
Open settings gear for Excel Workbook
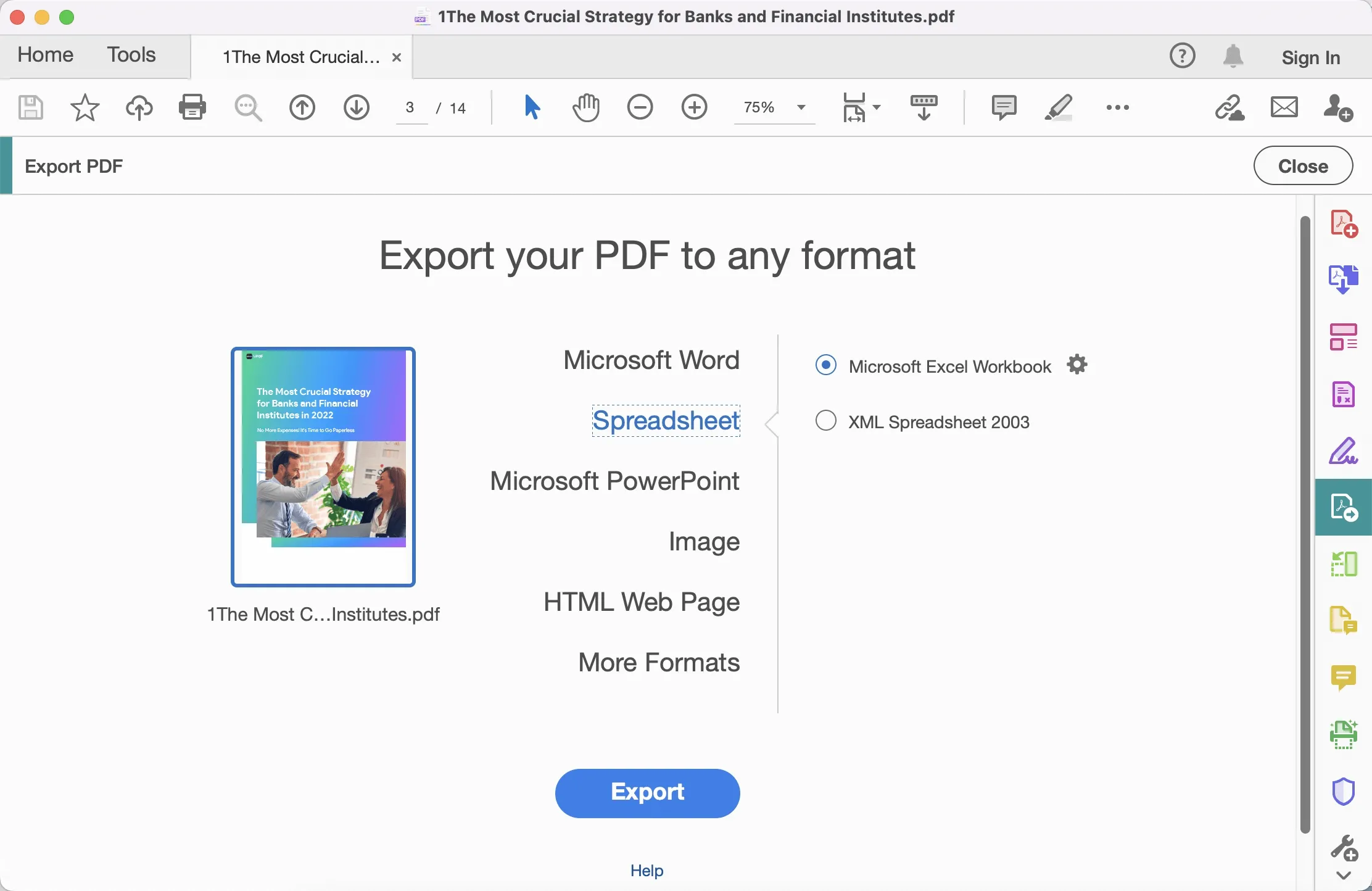[1077, 365]
